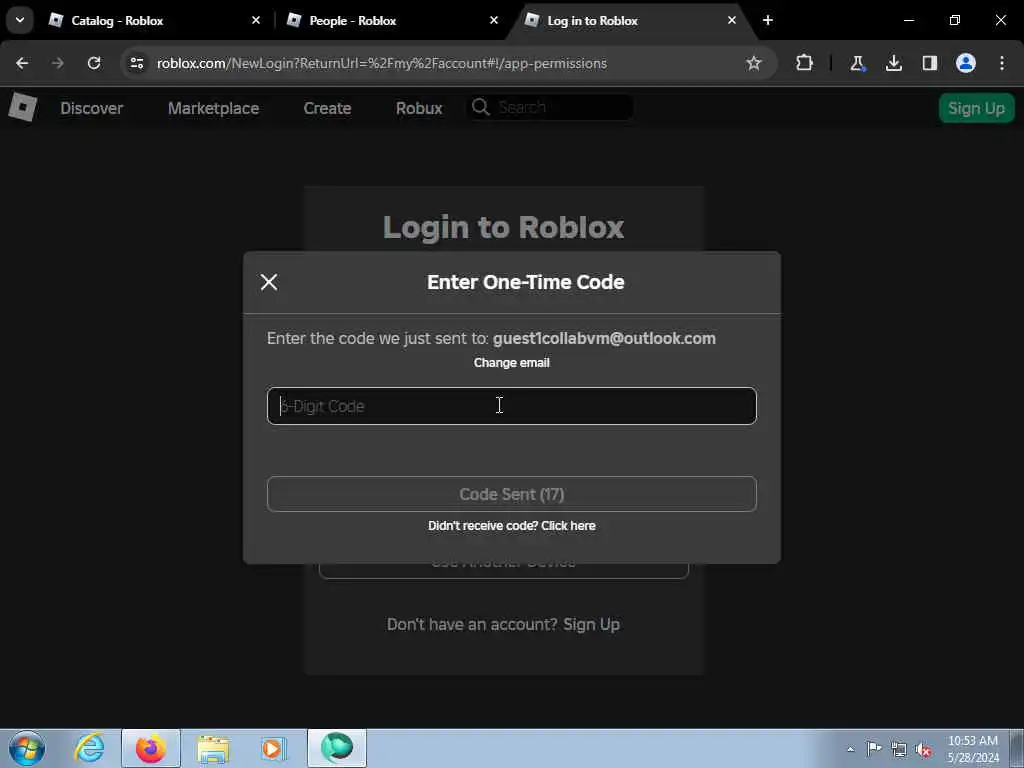1024x768 pixels.
Task: Expand the tab search dropdown arrow
Action: click(20, 21)
